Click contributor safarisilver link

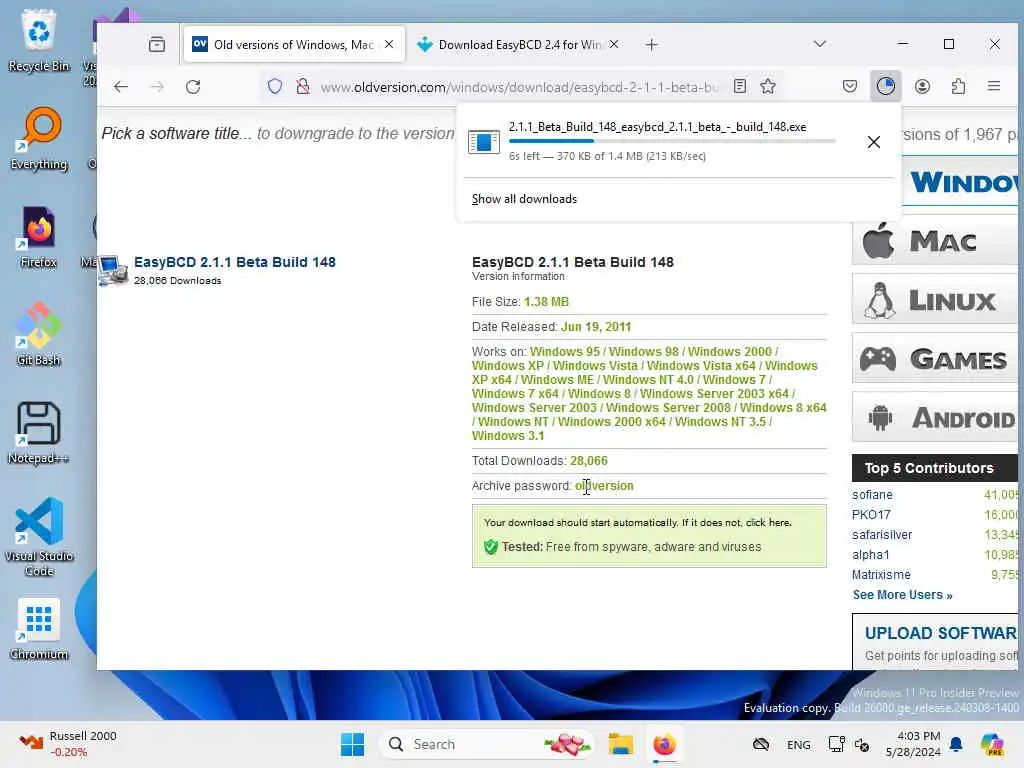point(882,535)
